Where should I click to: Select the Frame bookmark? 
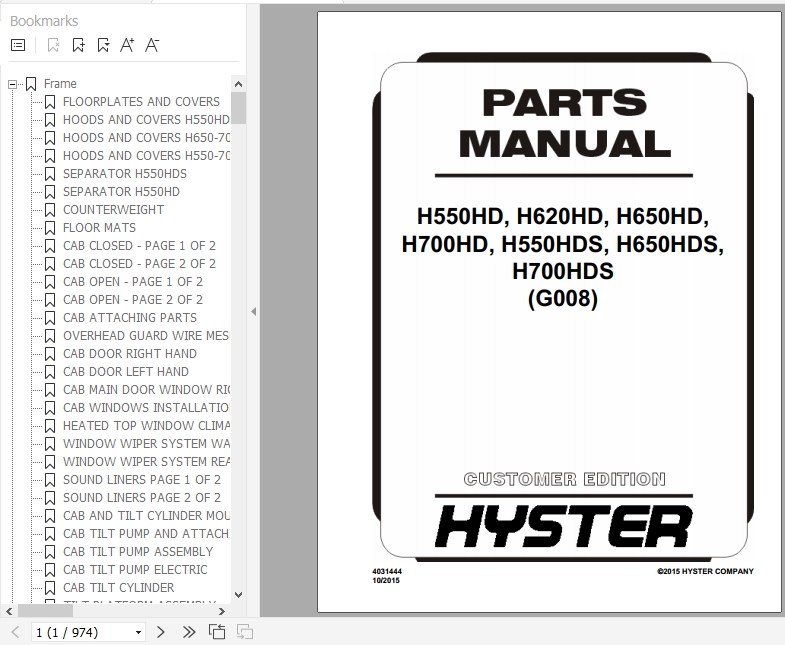pos(60,84)
